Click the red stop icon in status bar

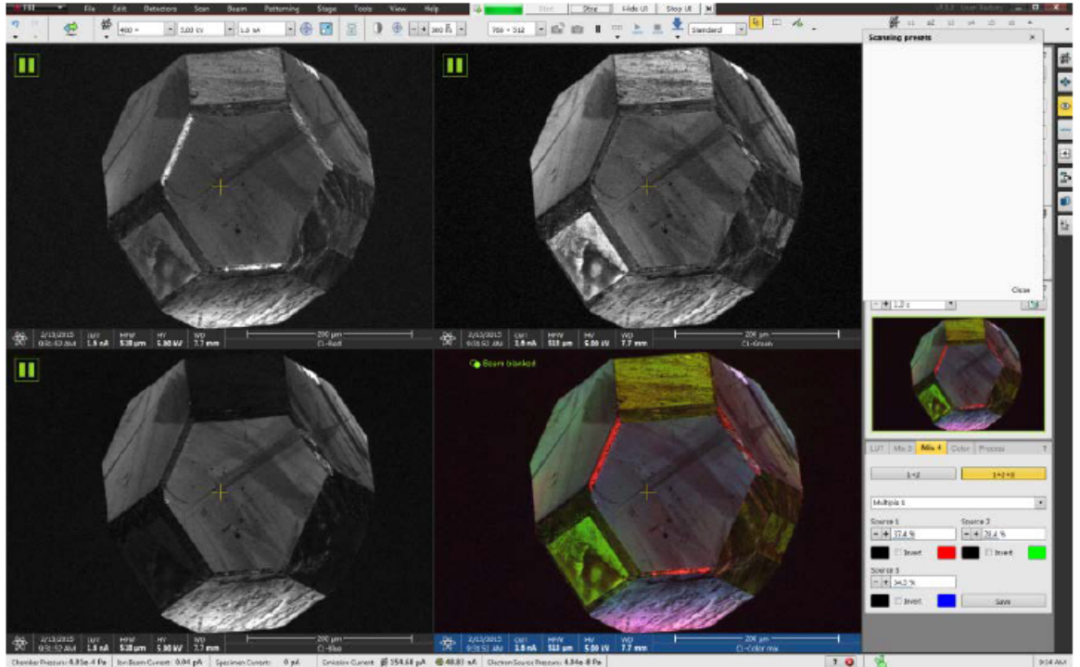[849, 661]
